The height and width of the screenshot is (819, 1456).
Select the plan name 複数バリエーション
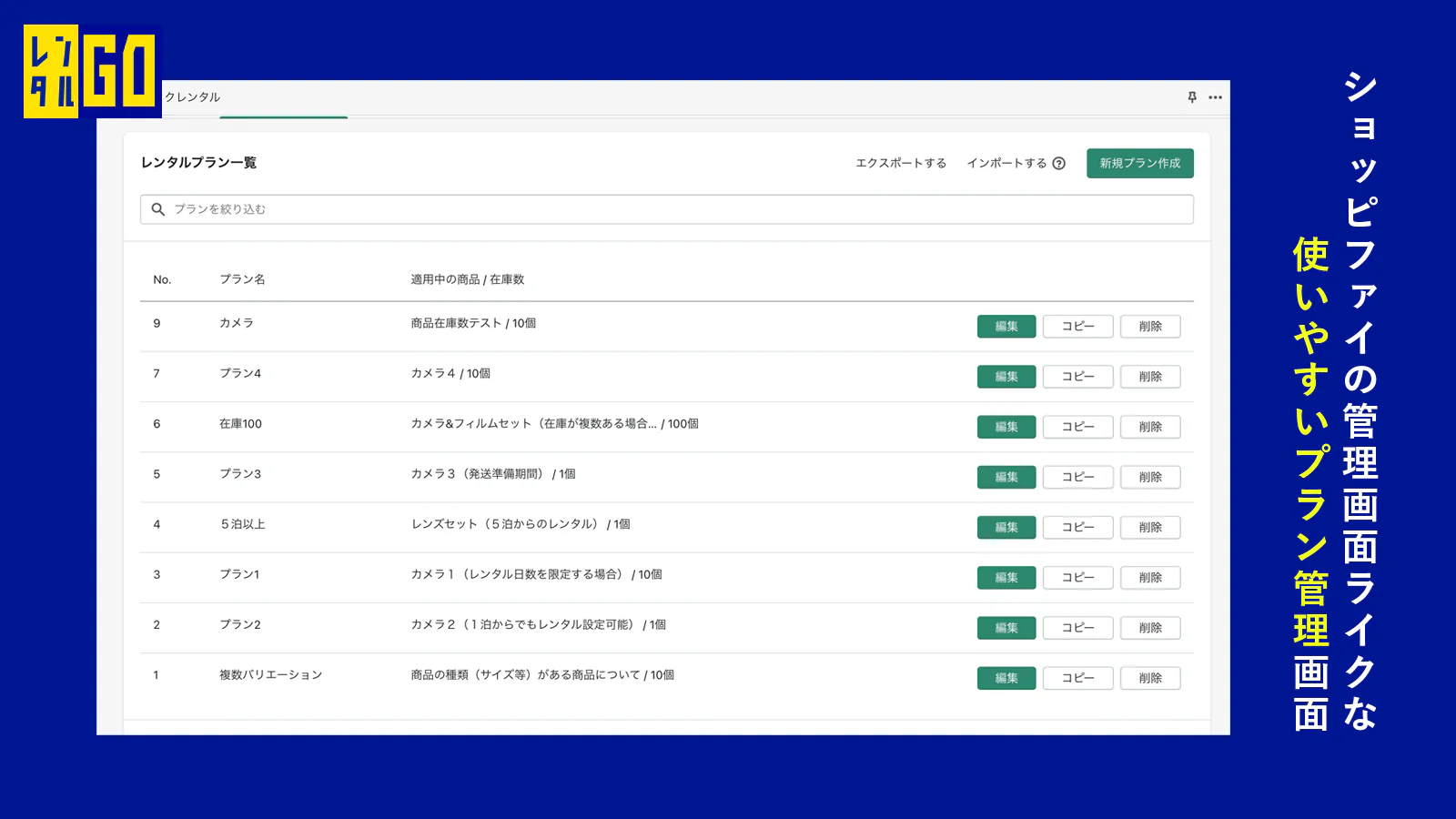pos(270,675)
